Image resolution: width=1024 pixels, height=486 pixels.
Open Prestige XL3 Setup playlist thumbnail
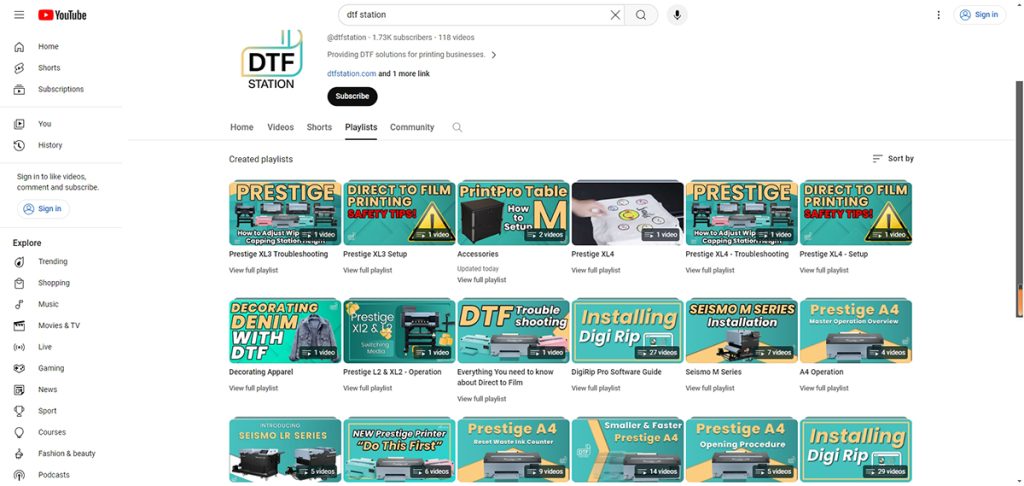coord(399,213)
